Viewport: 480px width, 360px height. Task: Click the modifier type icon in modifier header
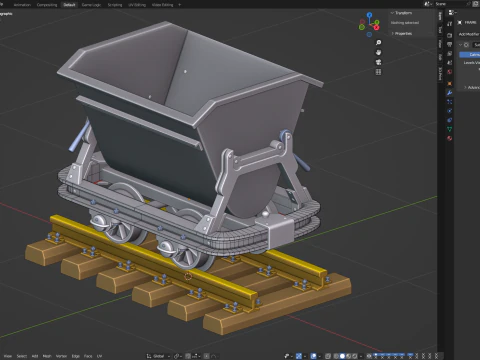(x=466, y=45)
